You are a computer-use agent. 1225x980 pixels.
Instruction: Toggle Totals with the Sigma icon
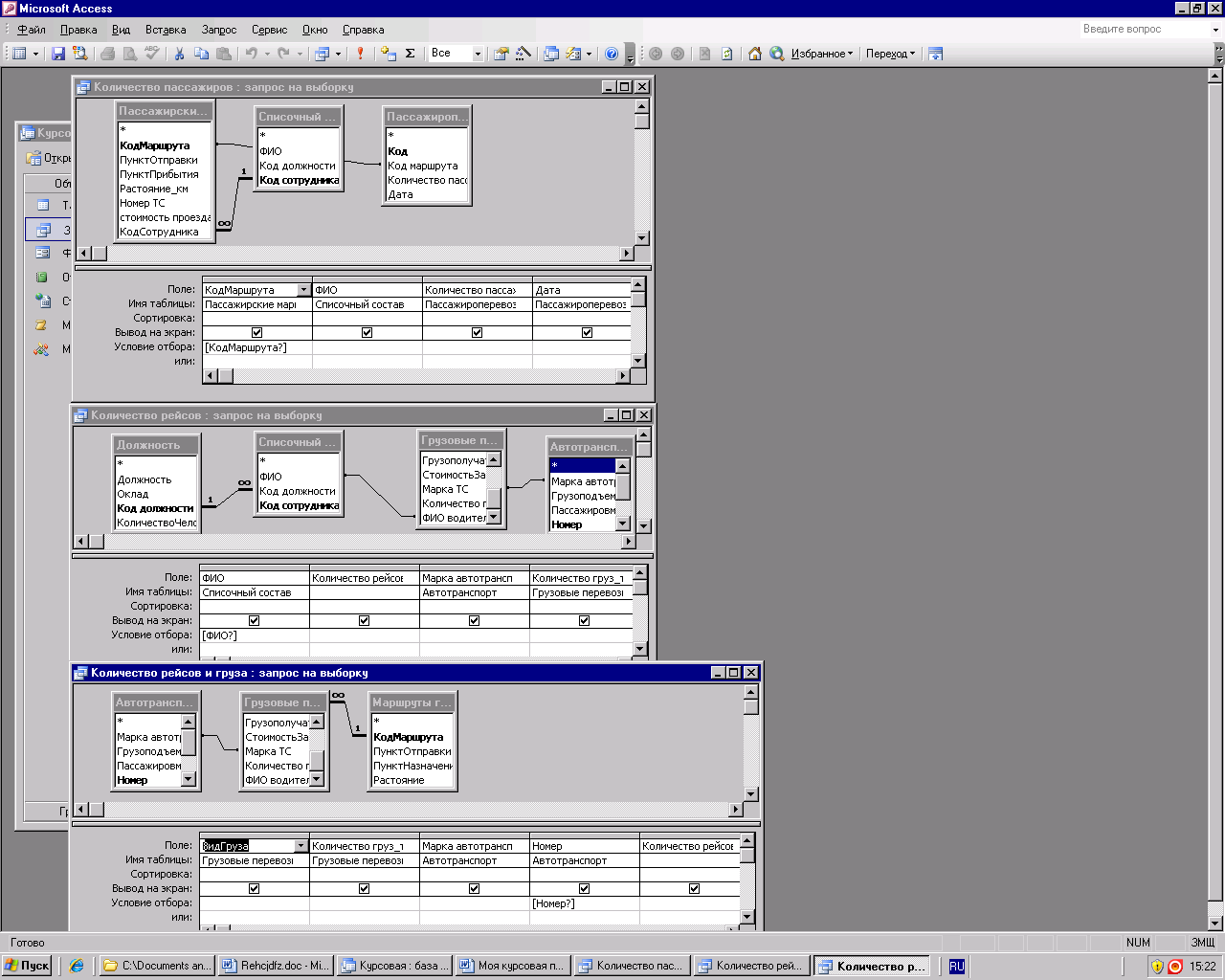click(410, 54)
